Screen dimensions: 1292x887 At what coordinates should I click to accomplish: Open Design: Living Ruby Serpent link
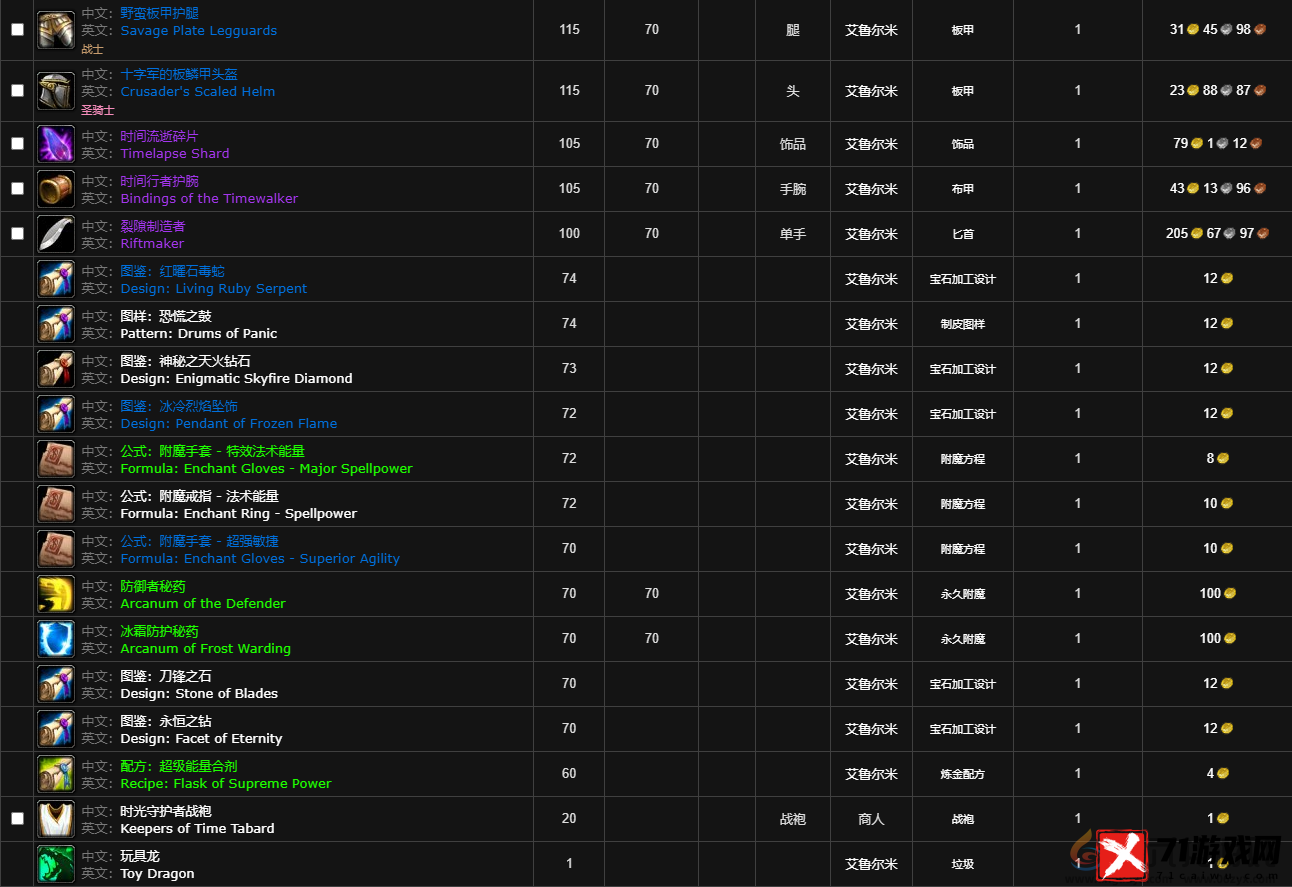pos(214,289)
